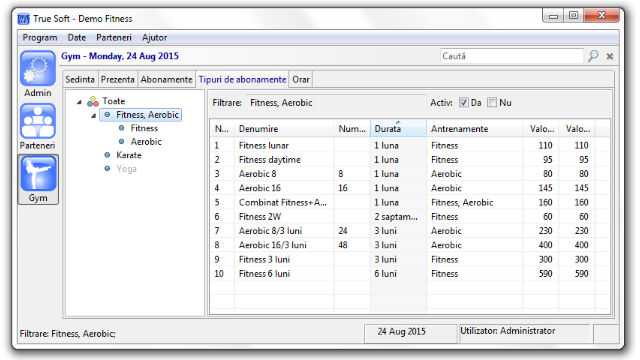Click the Karate bullet icon in tree

point(107,155)
